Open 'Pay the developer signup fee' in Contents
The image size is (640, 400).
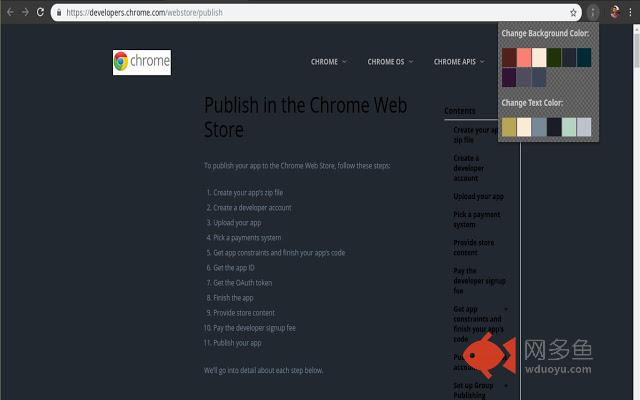click(x=480, y=281)
